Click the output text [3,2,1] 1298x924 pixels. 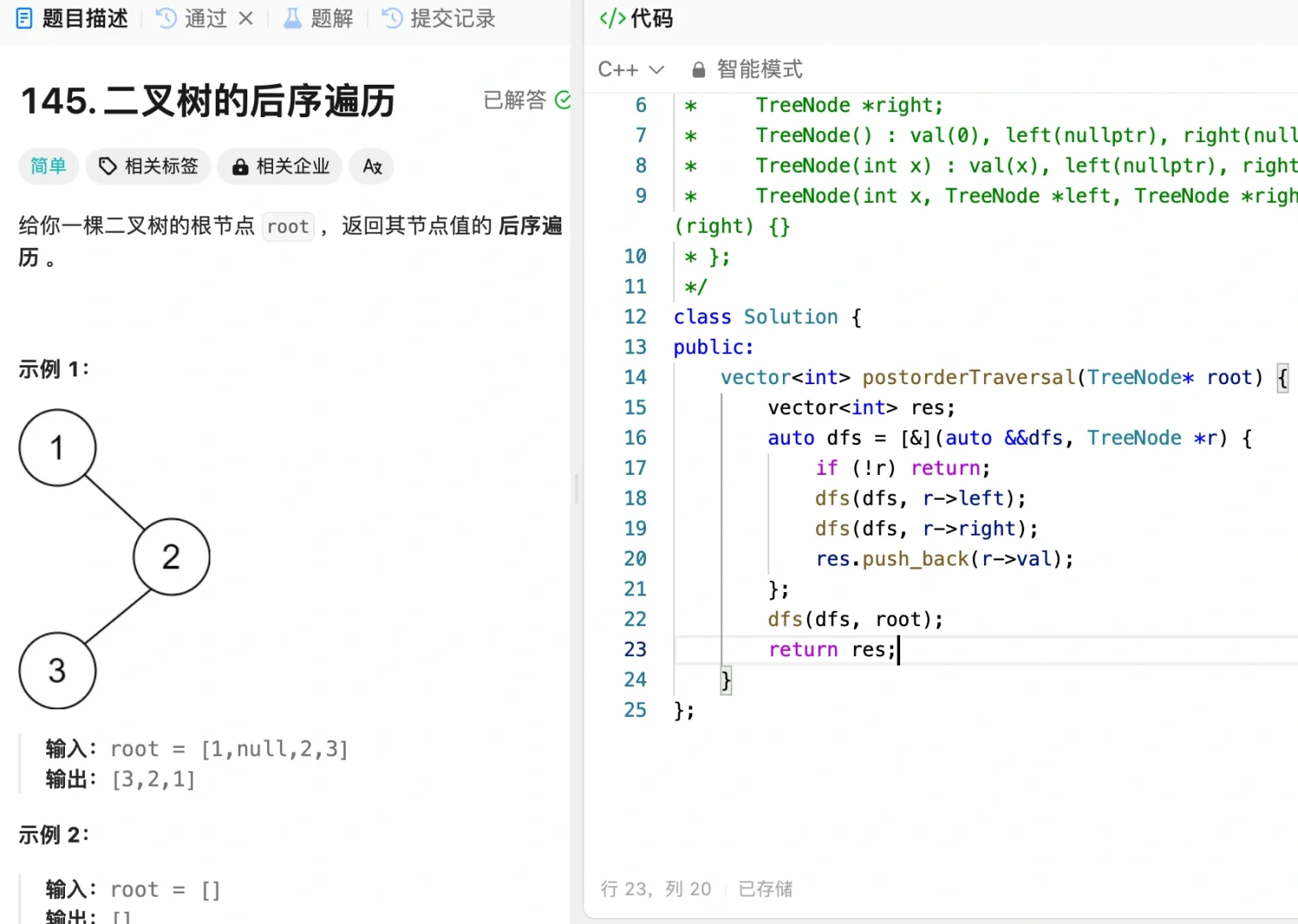tap(154, 779)
